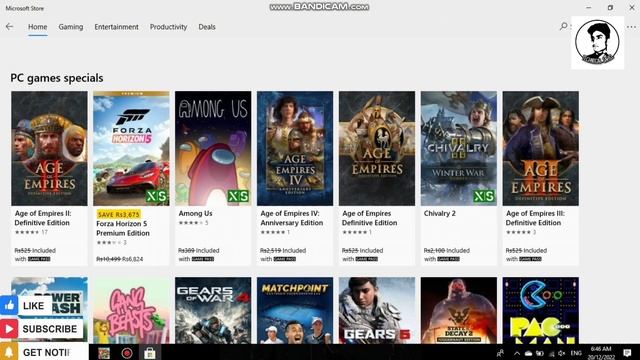Viewport: 640px width, 360px height.
Task: Open the Deals tab
Action: click(x=207, y=27)
